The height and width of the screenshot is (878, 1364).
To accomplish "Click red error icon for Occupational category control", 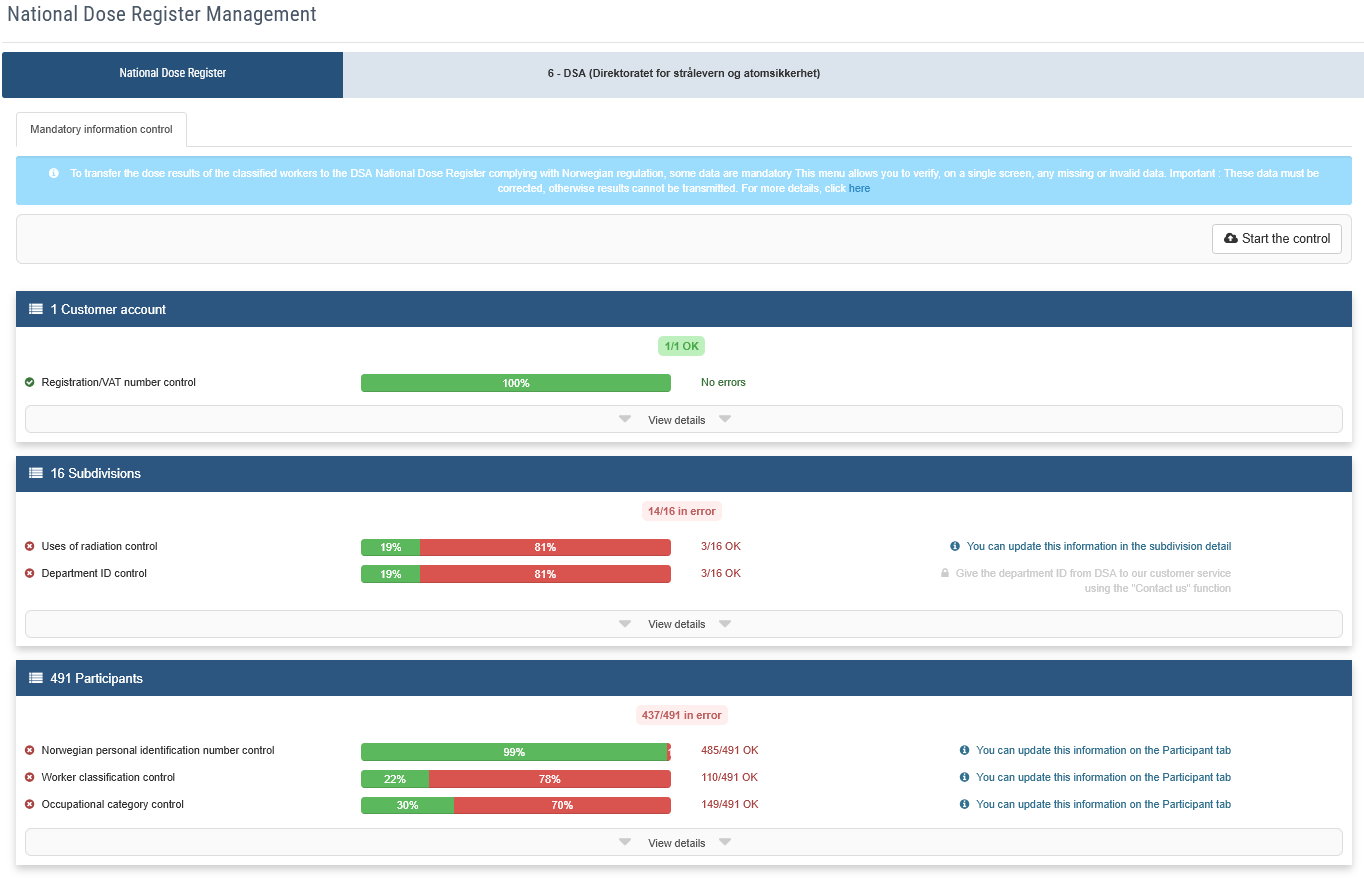I will (x=30, y=804).
